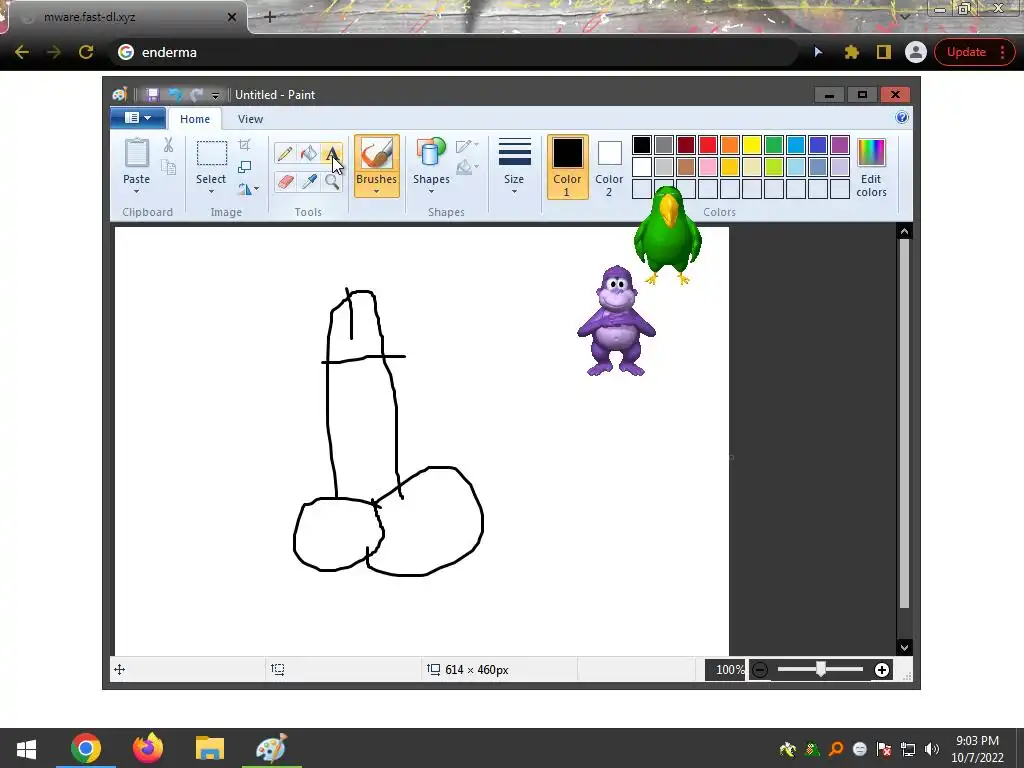This screenshot has height=768, width=1024.
Task: Click the Paint icon in taskbar
Action: click(x=272, y=748)
